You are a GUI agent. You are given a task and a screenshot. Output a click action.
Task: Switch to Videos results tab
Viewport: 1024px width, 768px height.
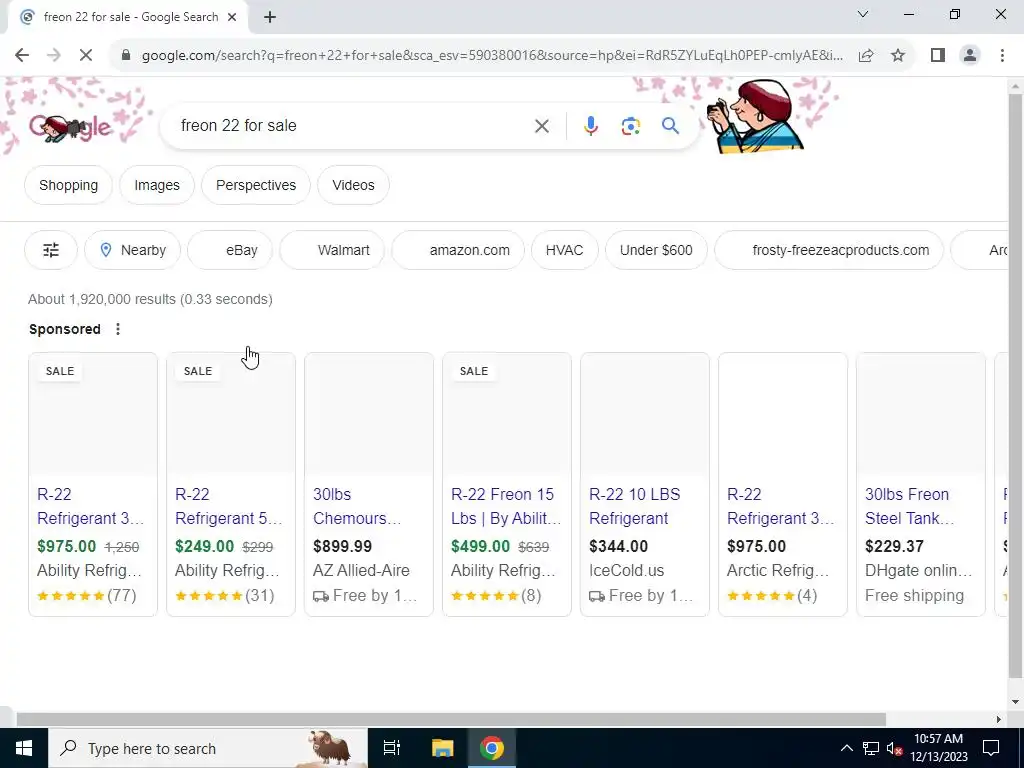click(x=353, y=185)
